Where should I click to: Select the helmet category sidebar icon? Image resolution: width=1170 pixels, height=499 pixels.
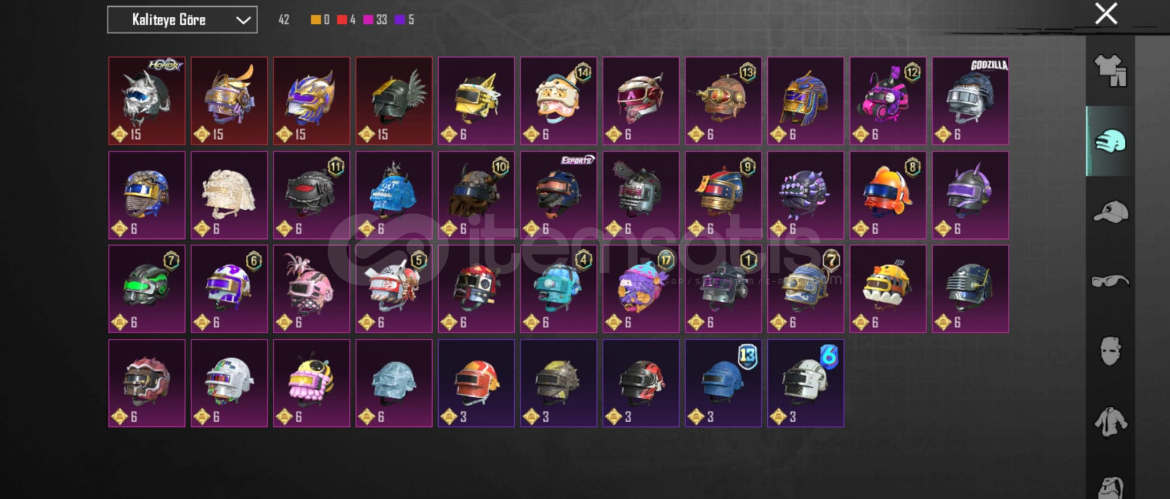1110,141
